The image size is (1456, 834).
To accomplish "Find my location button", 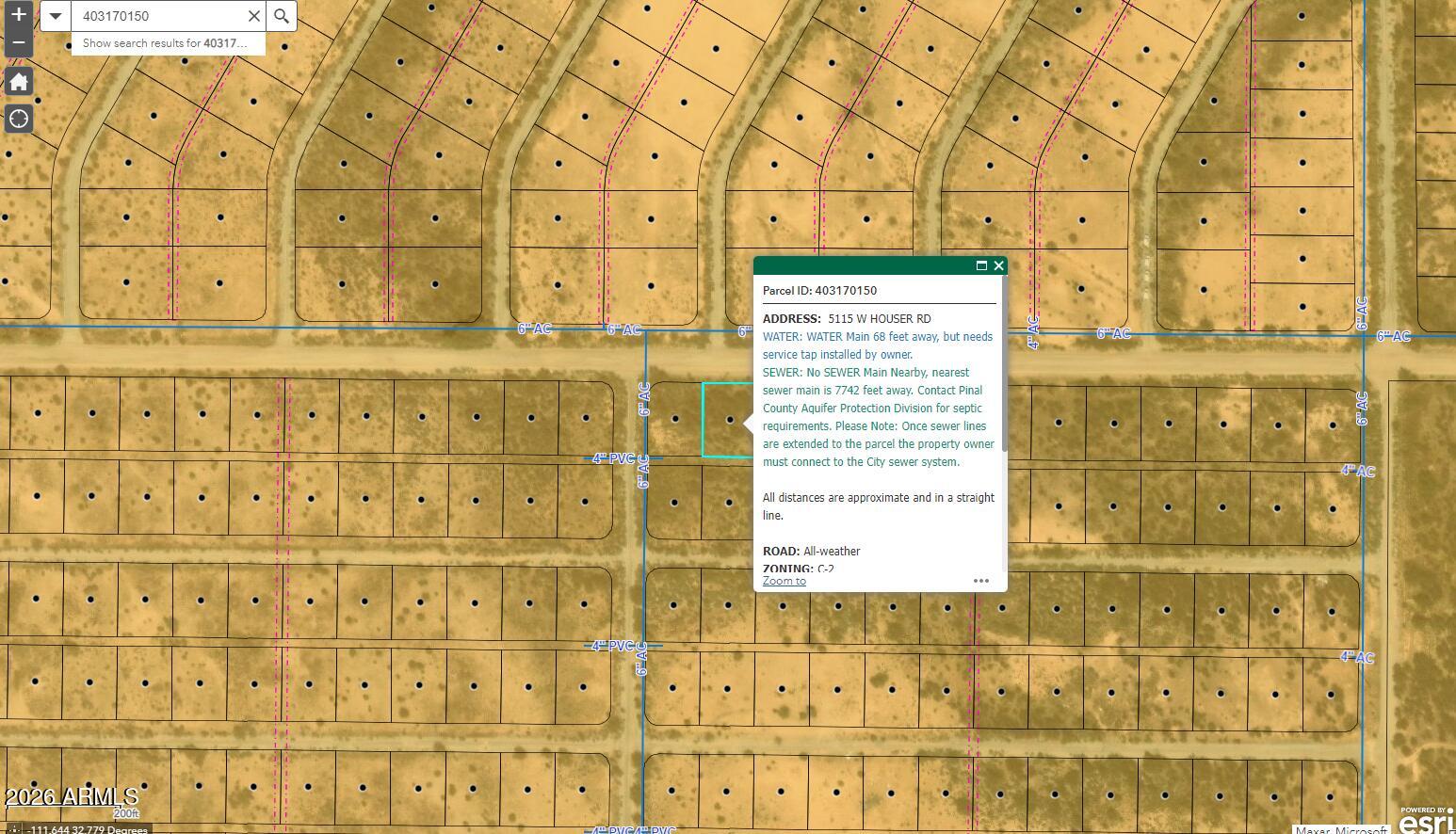I will [x=19, y=119].
